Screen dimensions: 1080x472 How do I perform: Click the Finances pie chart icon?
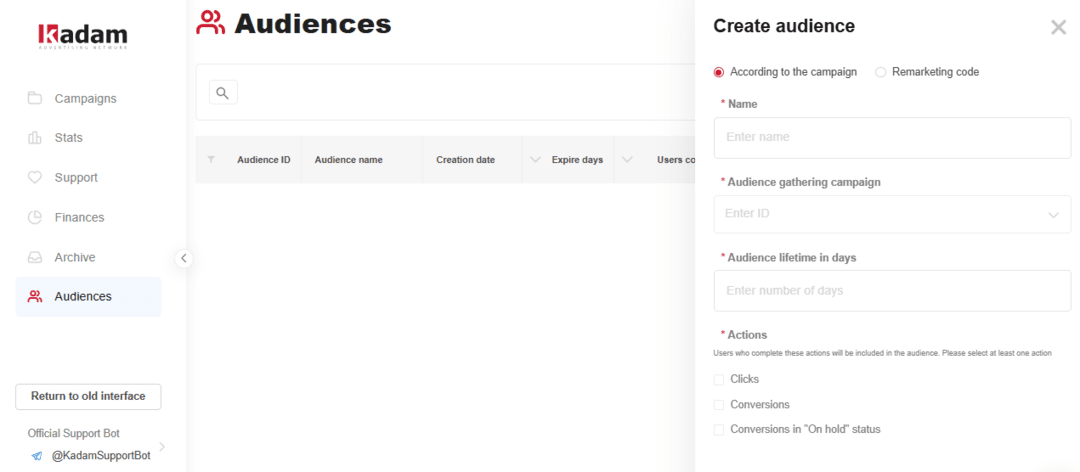point(35,217)
